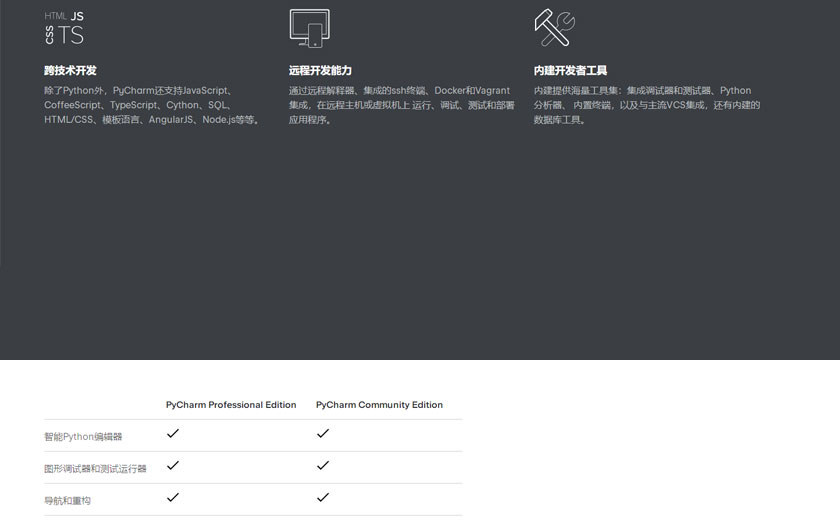Viewport: 840px width, 521px height.
Task: Click the PyCharm Professional Edition column header
Action: 231,405
